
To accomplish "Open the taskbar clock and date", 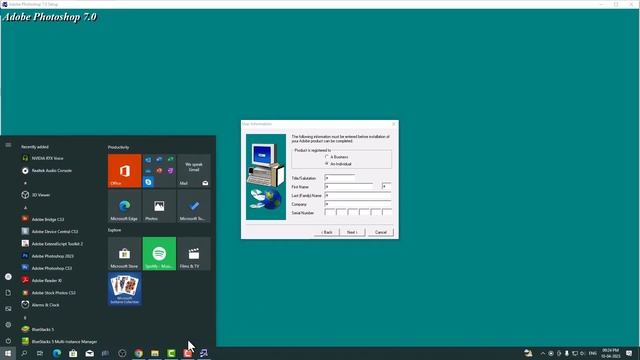I will coord(611,353).
